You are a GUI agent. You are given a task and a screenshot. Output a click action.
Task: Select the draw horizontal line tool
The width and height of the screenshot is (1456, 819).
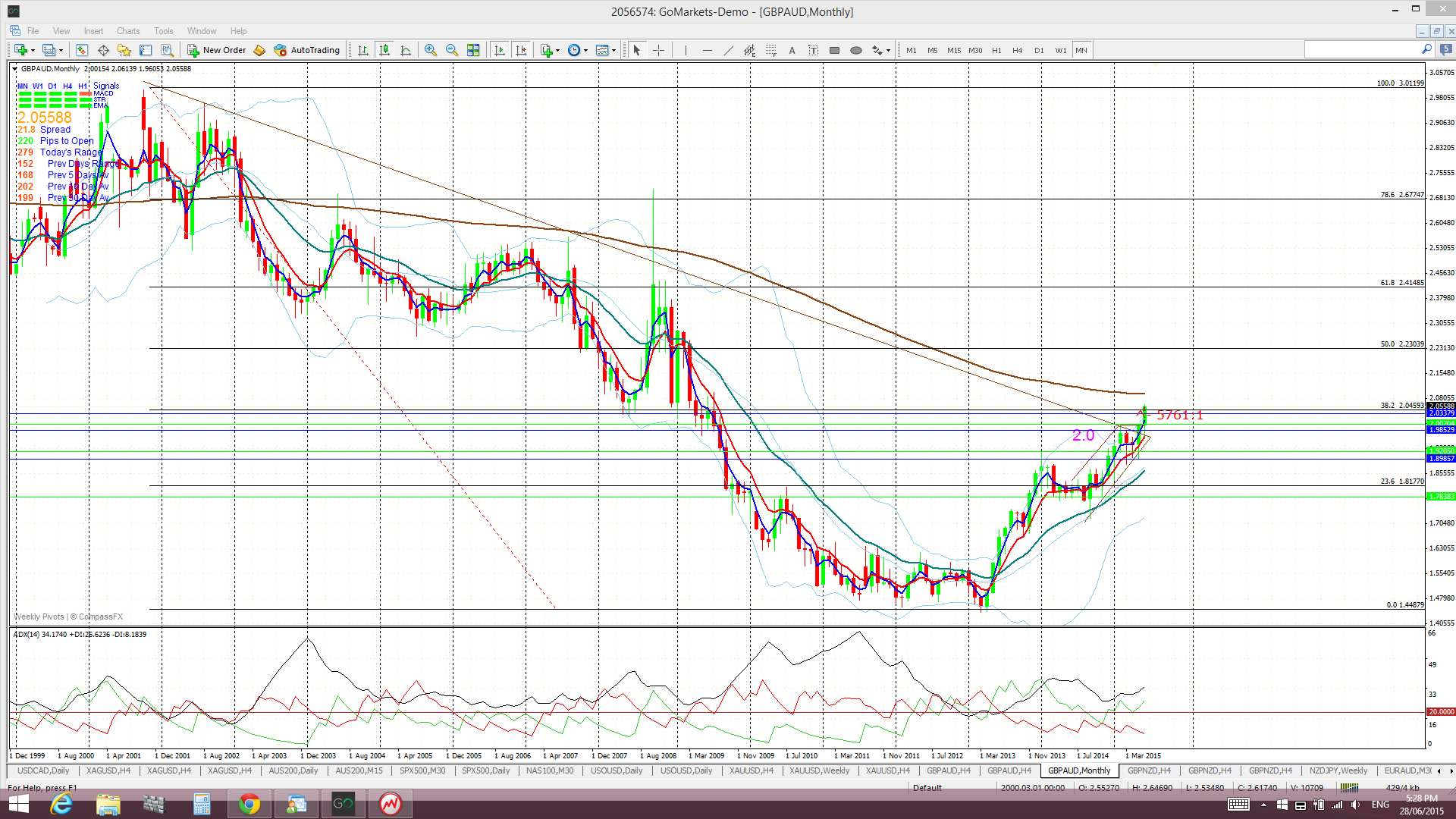pyautogui.click(x=707, y=50)
